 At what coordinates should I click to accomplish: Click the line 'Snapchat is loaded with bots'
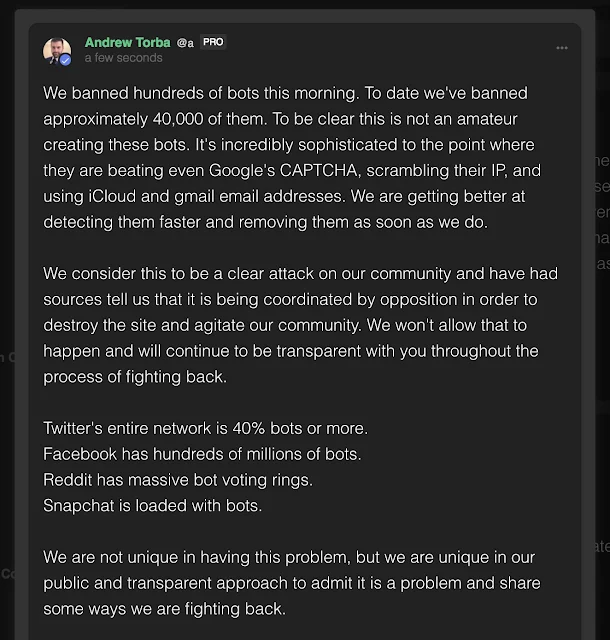click(x=152, y=505)
